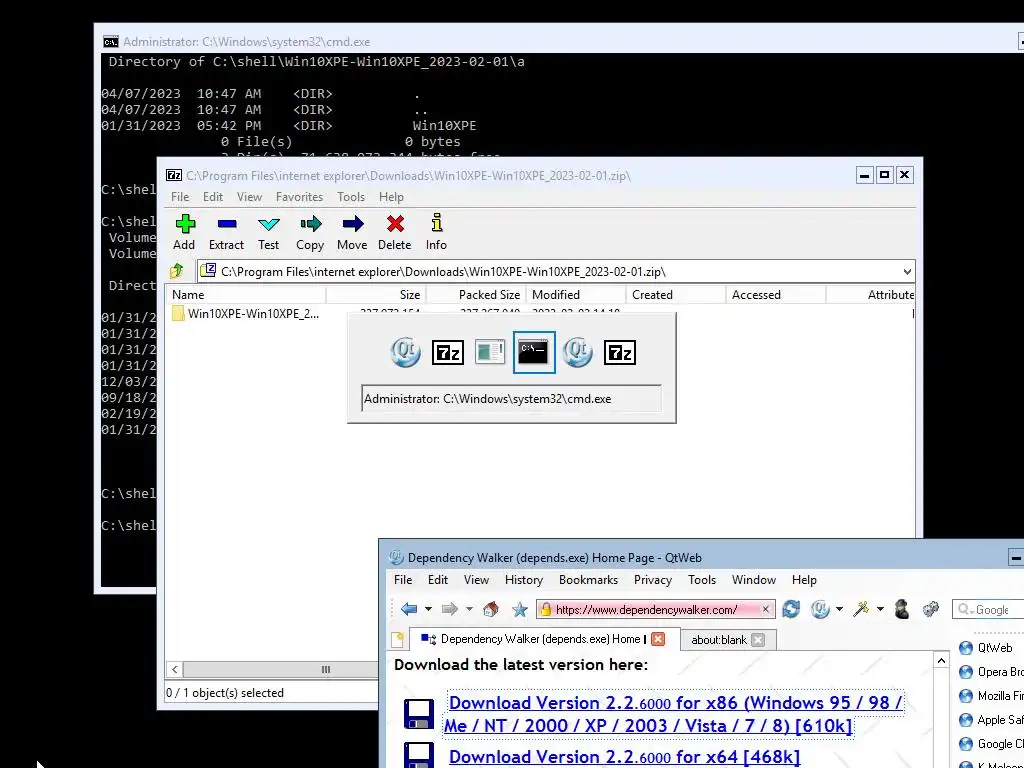
Task: Select the cmd.exe icon in task switcher
Action: tap(534, 352)
